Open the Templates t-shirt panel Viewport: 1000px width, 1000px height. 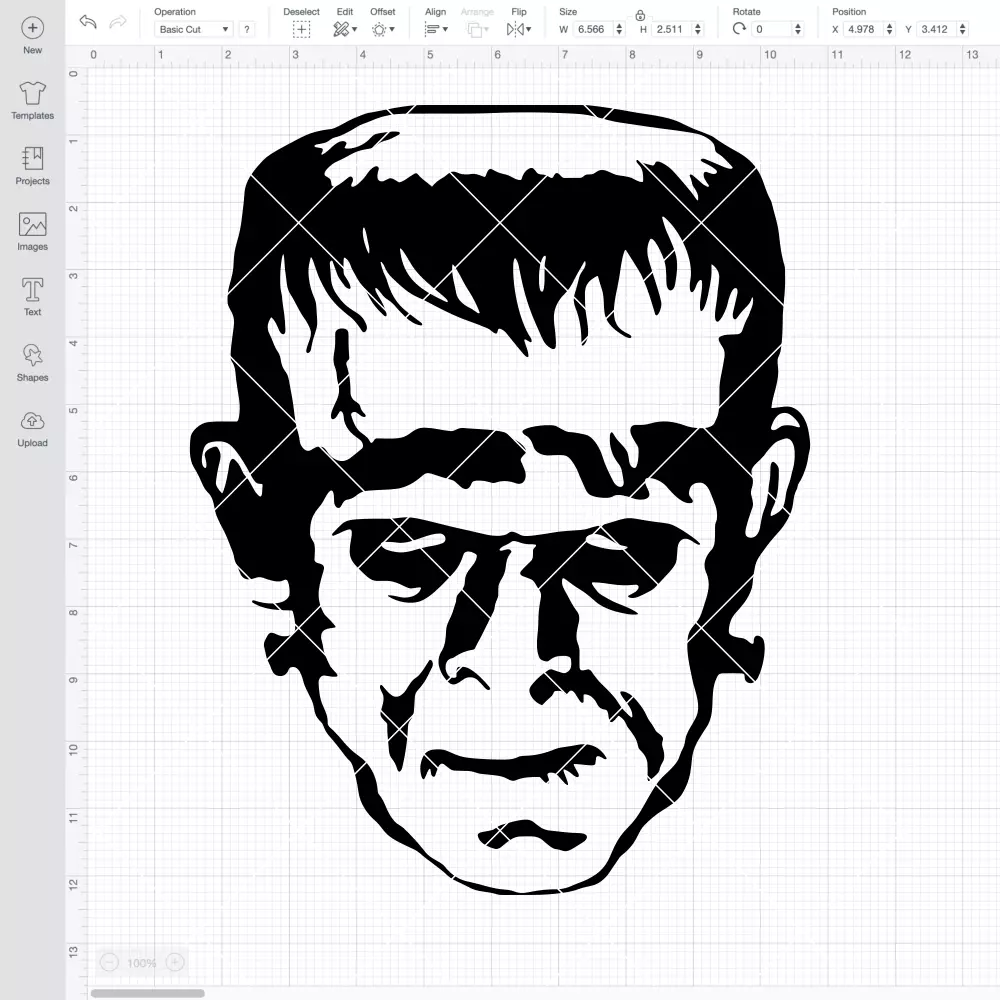click(x=33, y=94)
